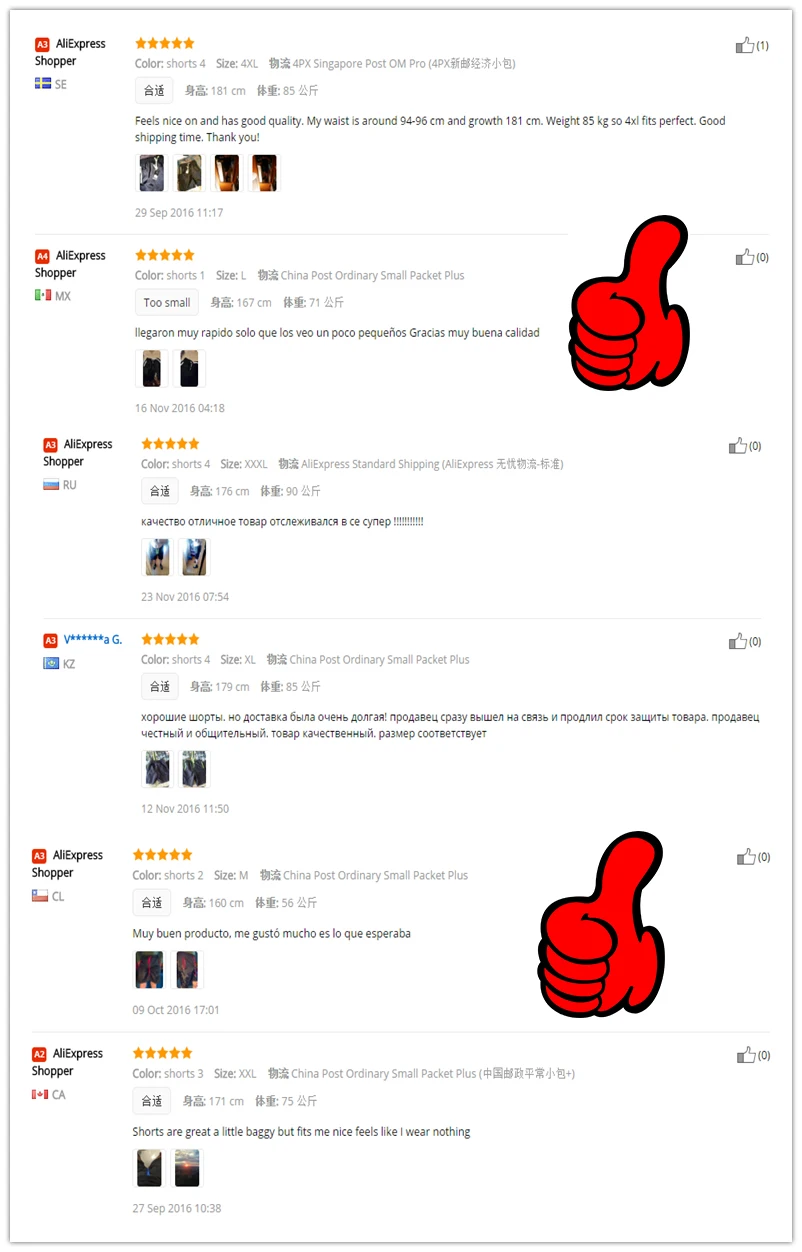Like the CL shopper's review
Screen dimensions: 802x1252
(747, 857)
